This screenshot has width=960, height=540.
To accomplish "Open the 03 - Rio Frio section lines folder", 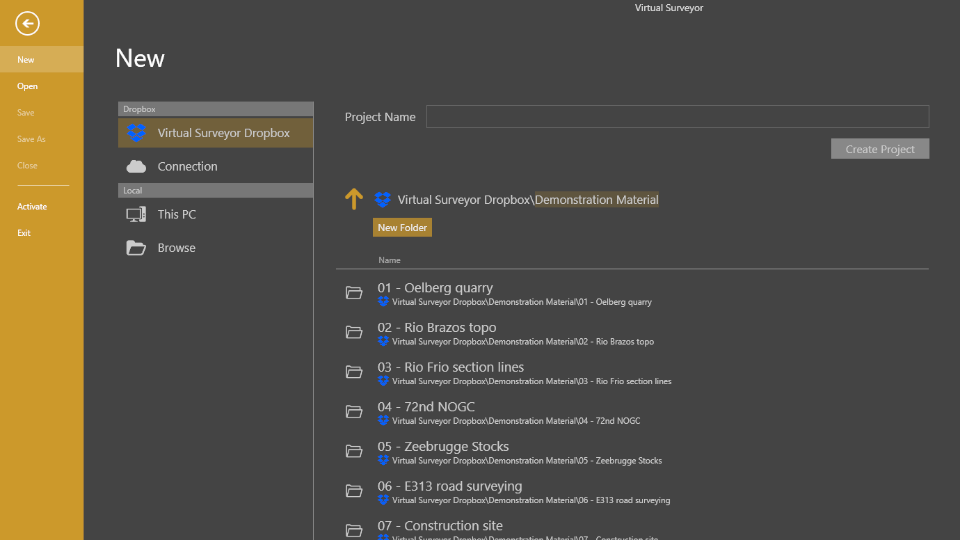I will pos(451,367).
